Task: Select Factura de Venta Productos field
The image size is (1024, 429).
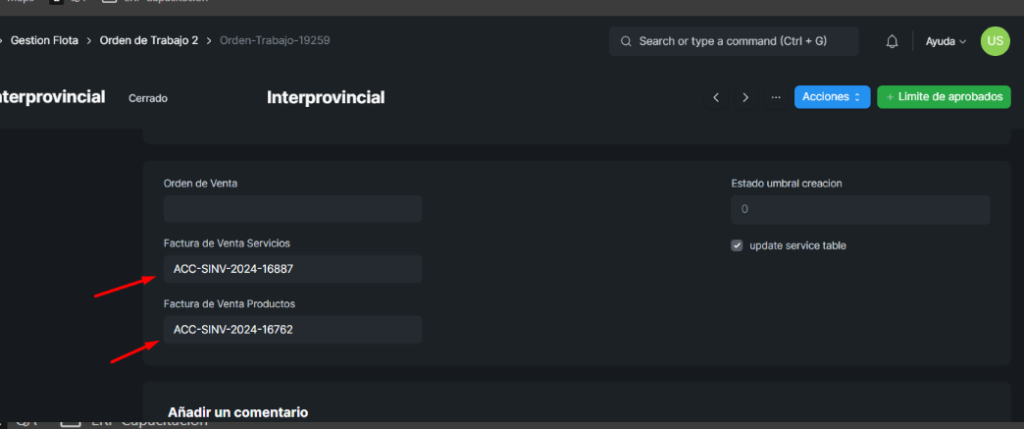Action: pyautogui.click(x=293, y=330)
